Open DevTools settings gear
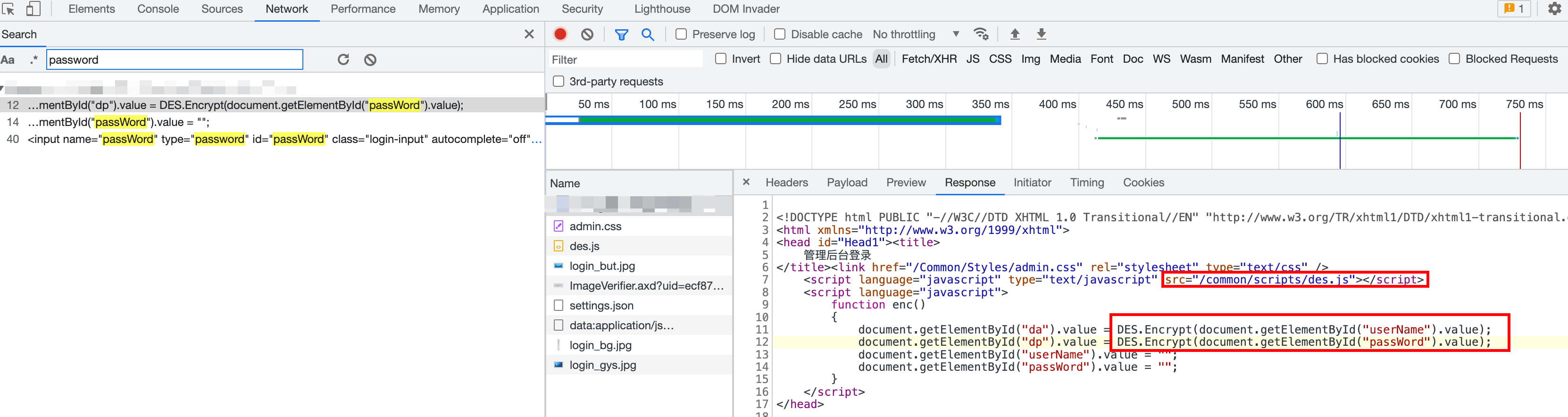1568x417 pixels. click(1555, 9)
